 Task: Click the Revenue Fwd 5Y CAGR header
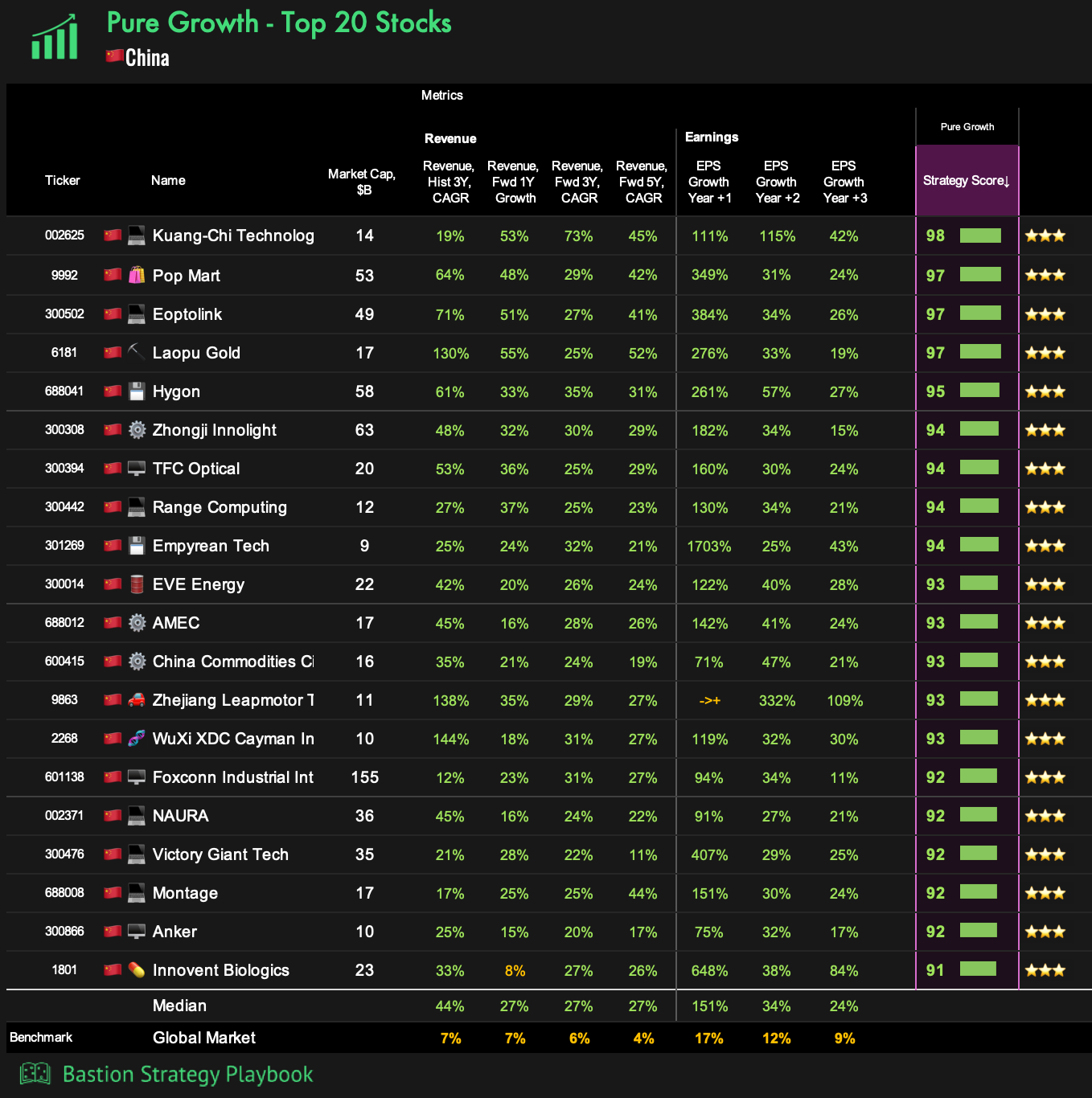click(642, 182)
